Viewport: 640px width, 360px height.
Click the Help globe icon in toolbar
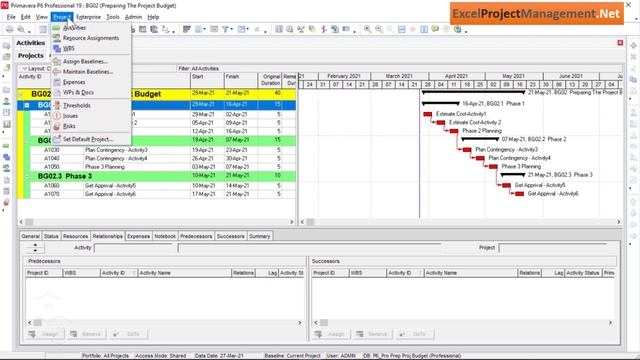coord(458,29)
